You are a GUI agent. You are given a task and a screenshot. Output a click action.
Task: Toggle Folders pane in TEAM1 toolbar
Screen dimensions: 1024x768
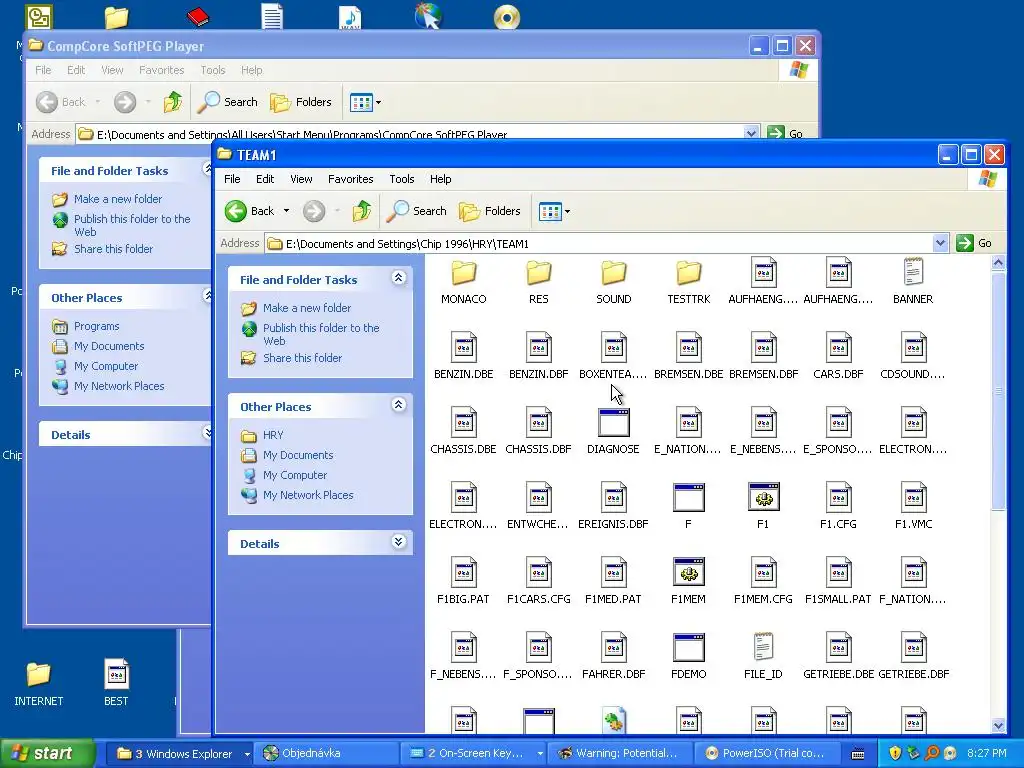pyautogui.click(x=490, y=211)
